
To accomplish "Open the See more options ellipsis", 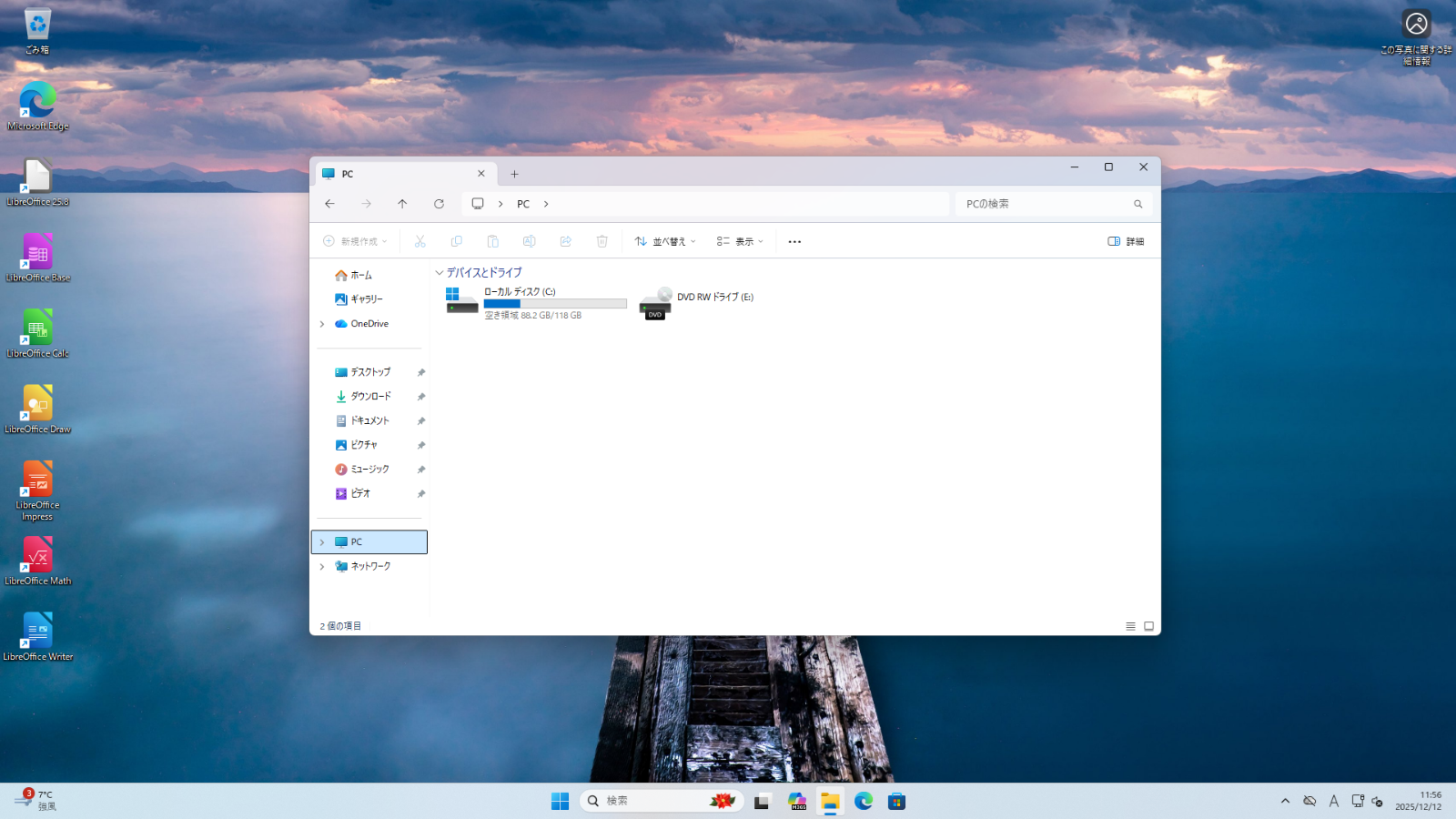I will pyautogui.click(x=794, y=242).
